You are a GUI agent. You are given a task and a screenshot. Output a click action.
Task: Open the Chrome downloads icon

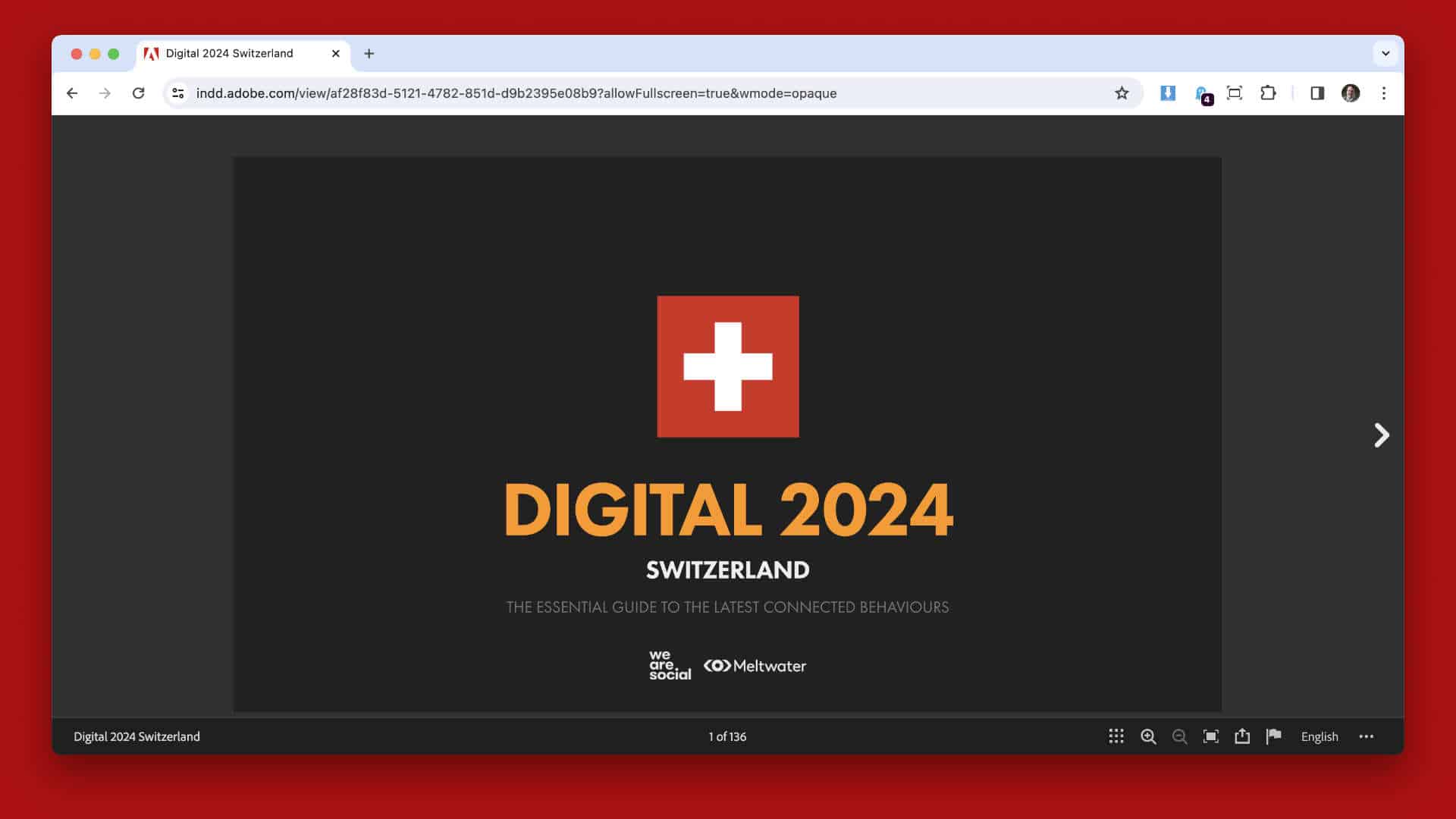click(x=1168, y=93)
